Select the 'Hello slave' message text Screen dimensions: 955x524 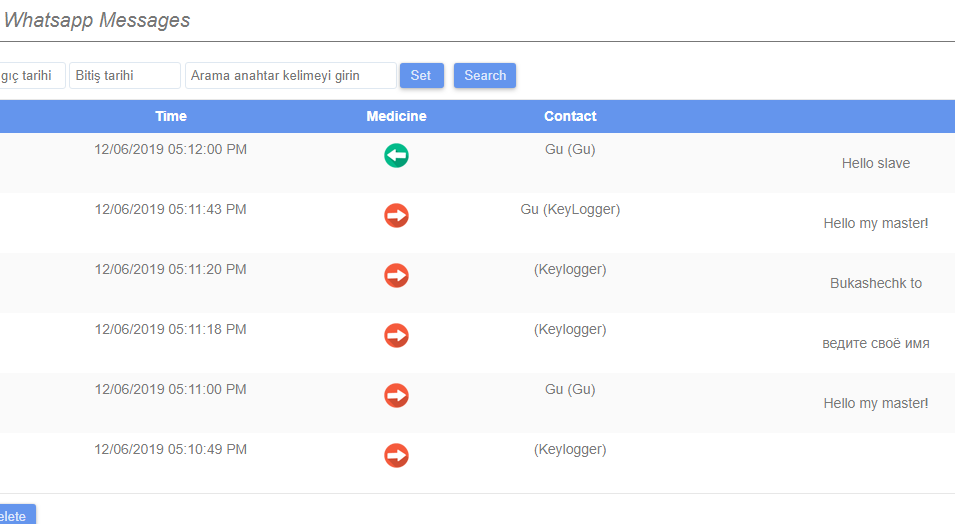(875, 163)
